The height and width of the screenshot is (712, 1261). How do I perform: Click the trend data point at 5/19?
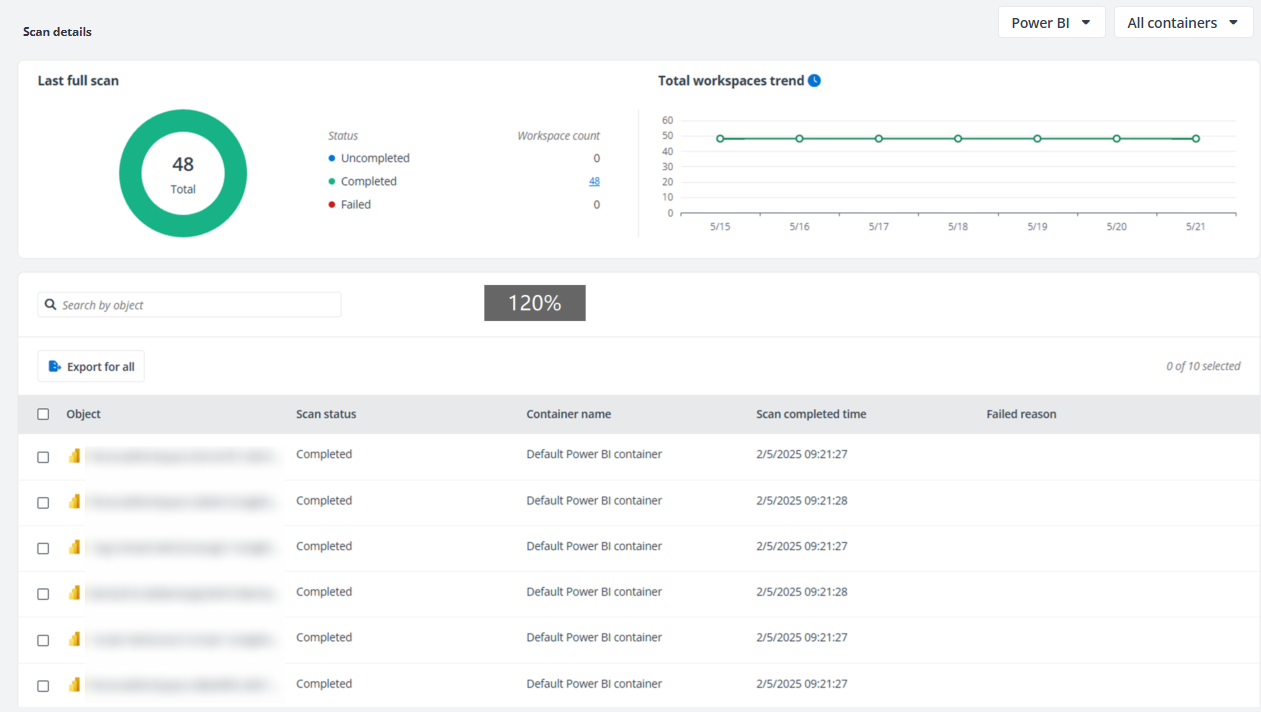(1037, 139)
